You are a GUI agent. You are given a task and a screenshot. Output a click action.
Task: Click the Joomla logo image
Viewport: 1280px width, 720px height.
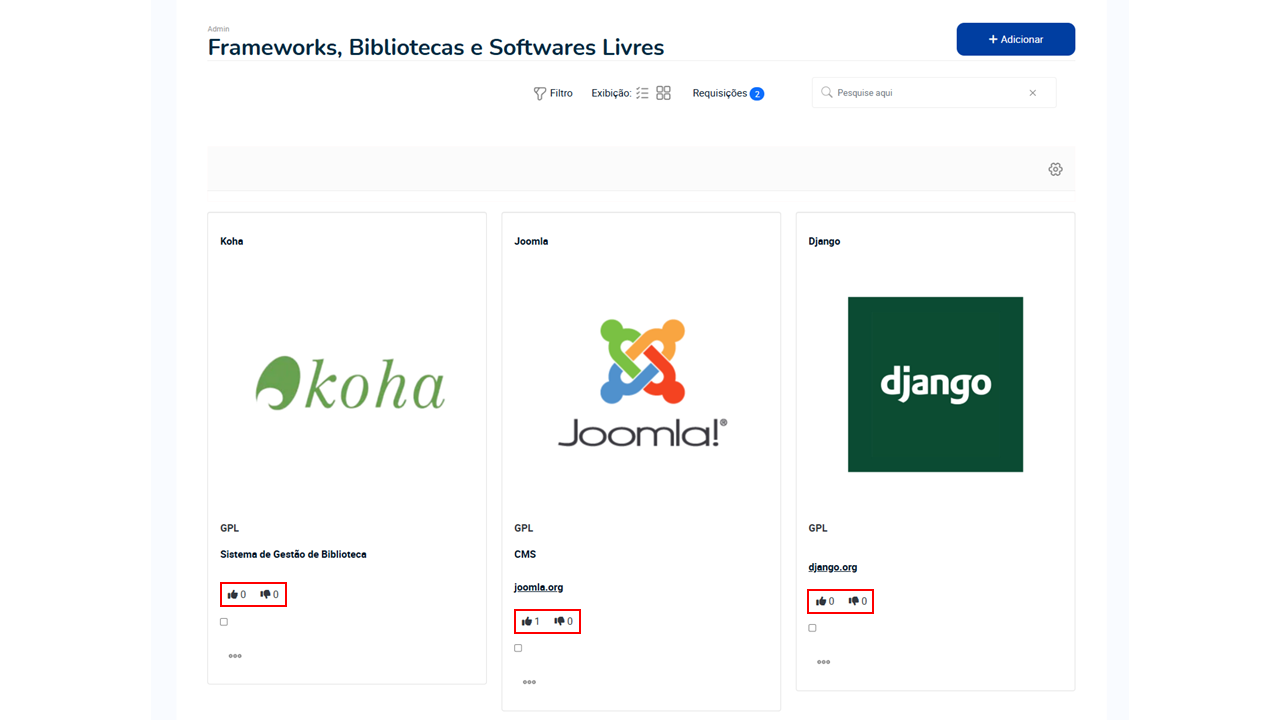coord(642,383)
